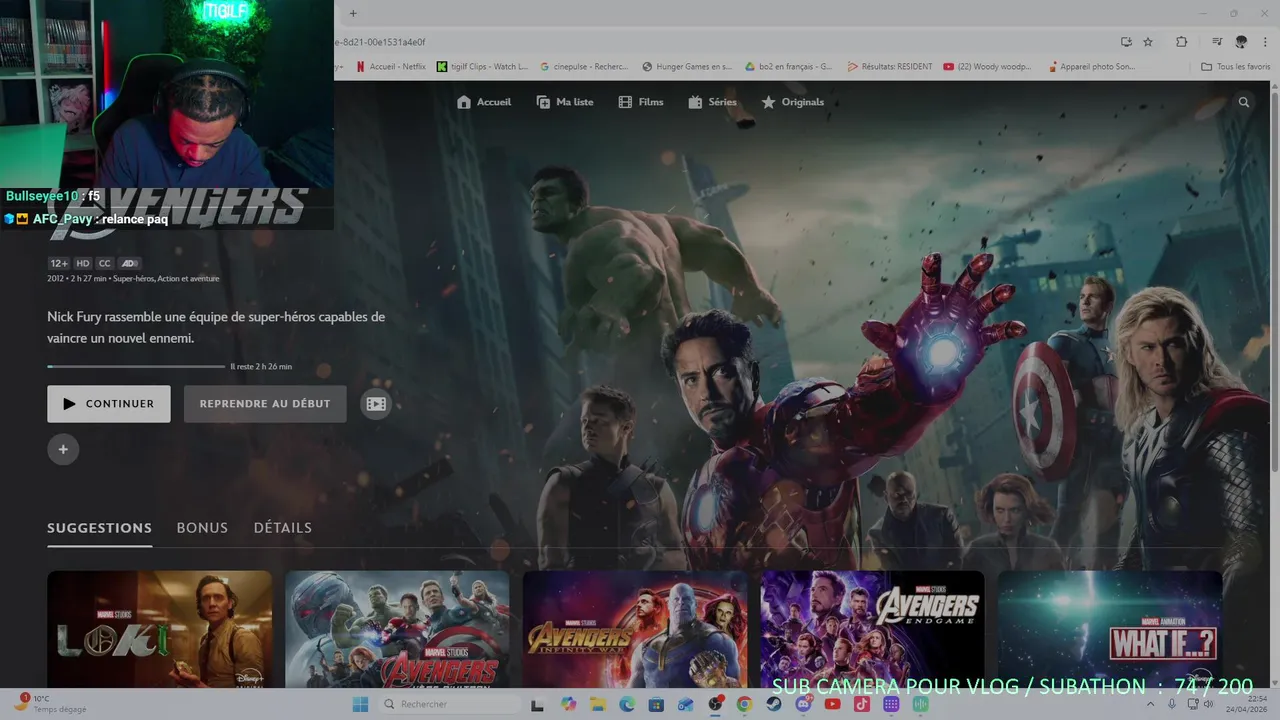Open Steam from the taskbar
Viewport: 1280px width, 720px height.
774,704
